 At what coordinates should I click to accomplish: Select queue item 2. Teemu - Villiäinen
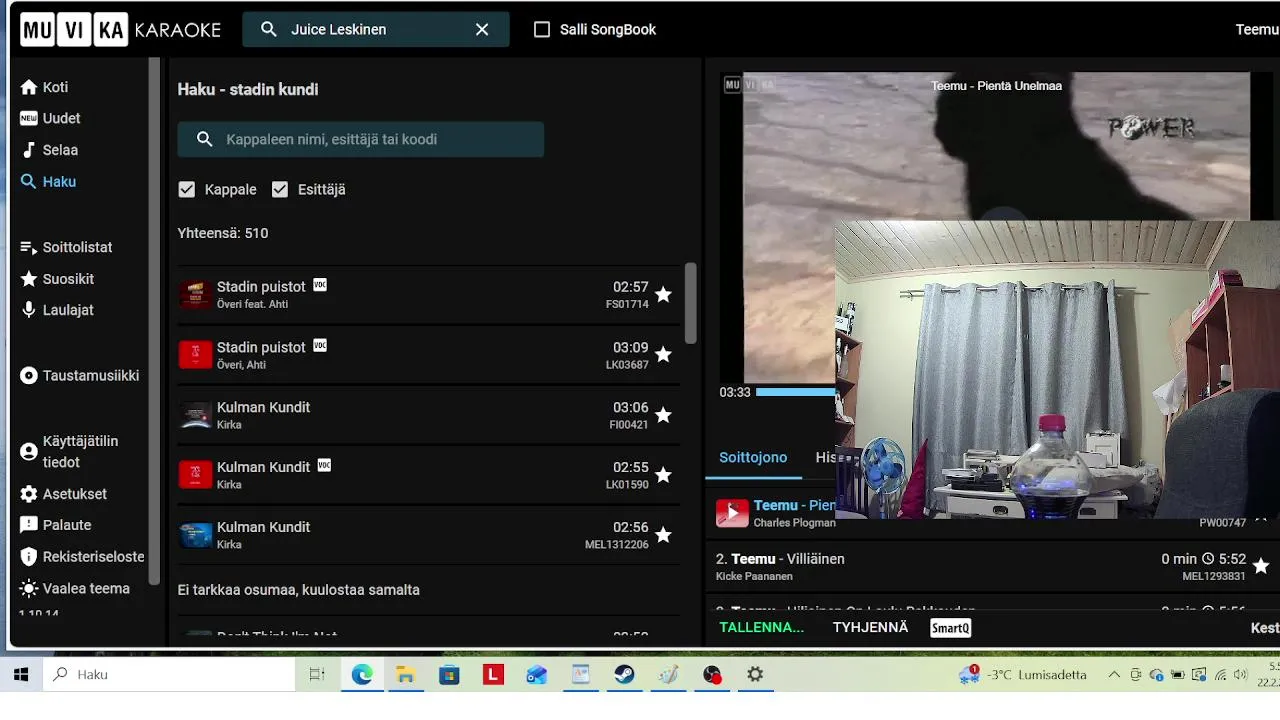click(x=780, y=559)
